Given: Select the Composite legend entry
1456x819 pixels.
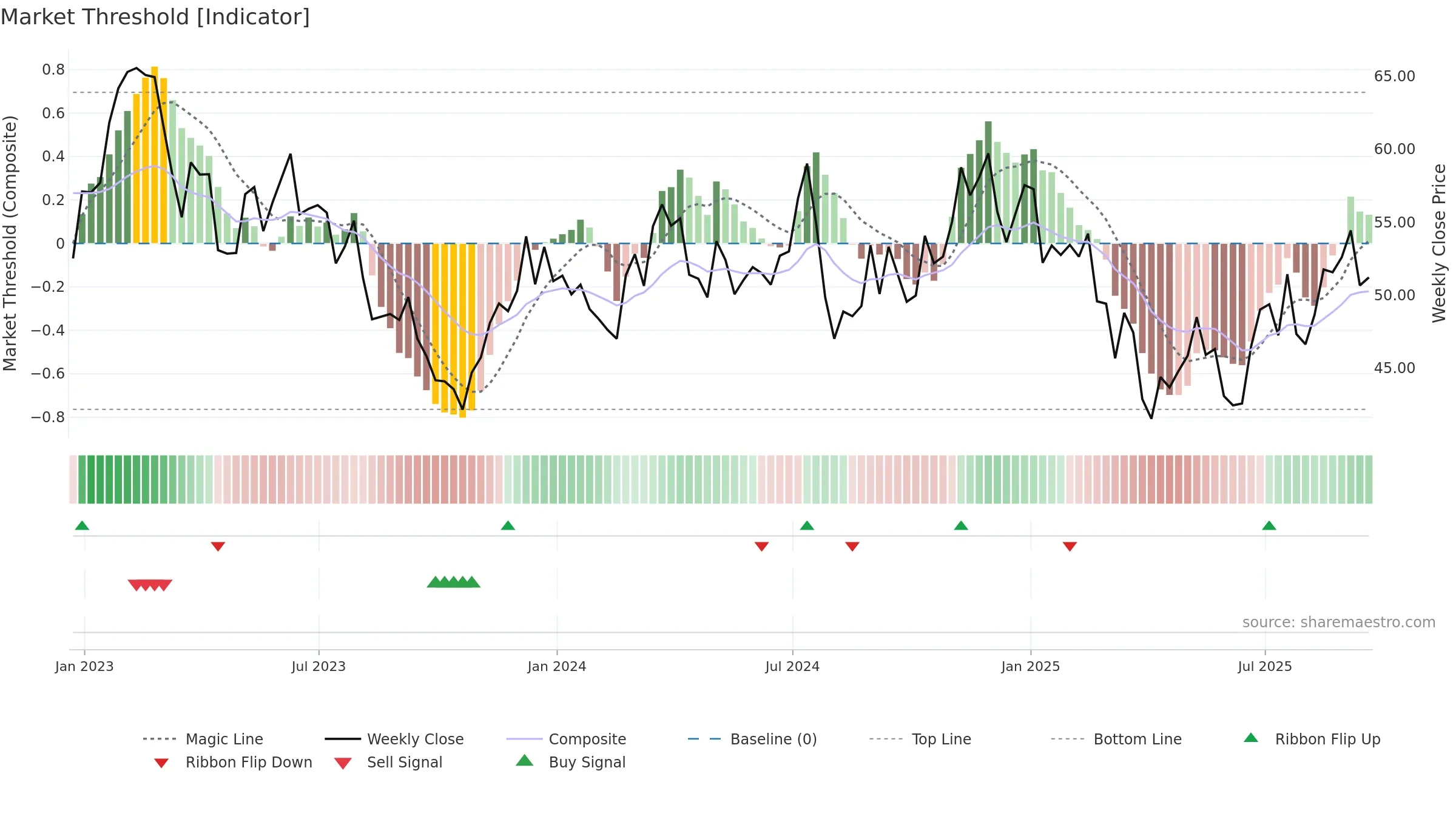Looking at the screenshot, I should click(x=566, y=739).
